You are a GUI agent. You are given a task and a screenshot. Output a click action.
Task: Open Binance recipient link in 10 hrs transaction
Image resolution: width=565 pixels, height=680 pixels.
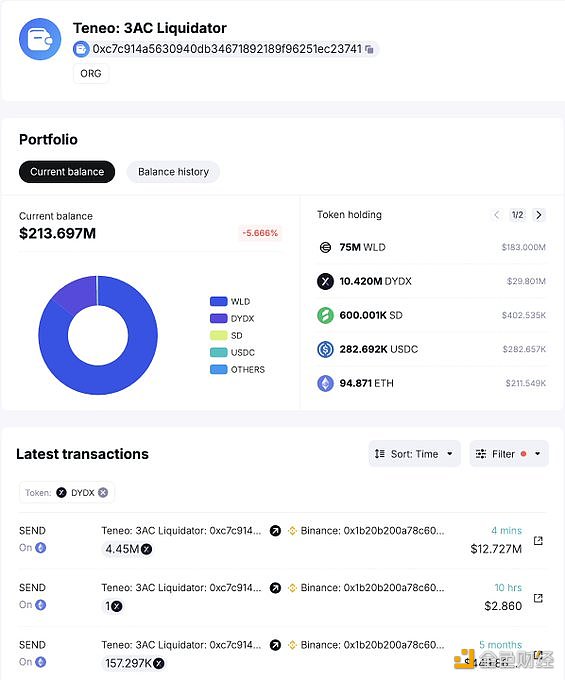pyautogui.click(x=372, y=588)
